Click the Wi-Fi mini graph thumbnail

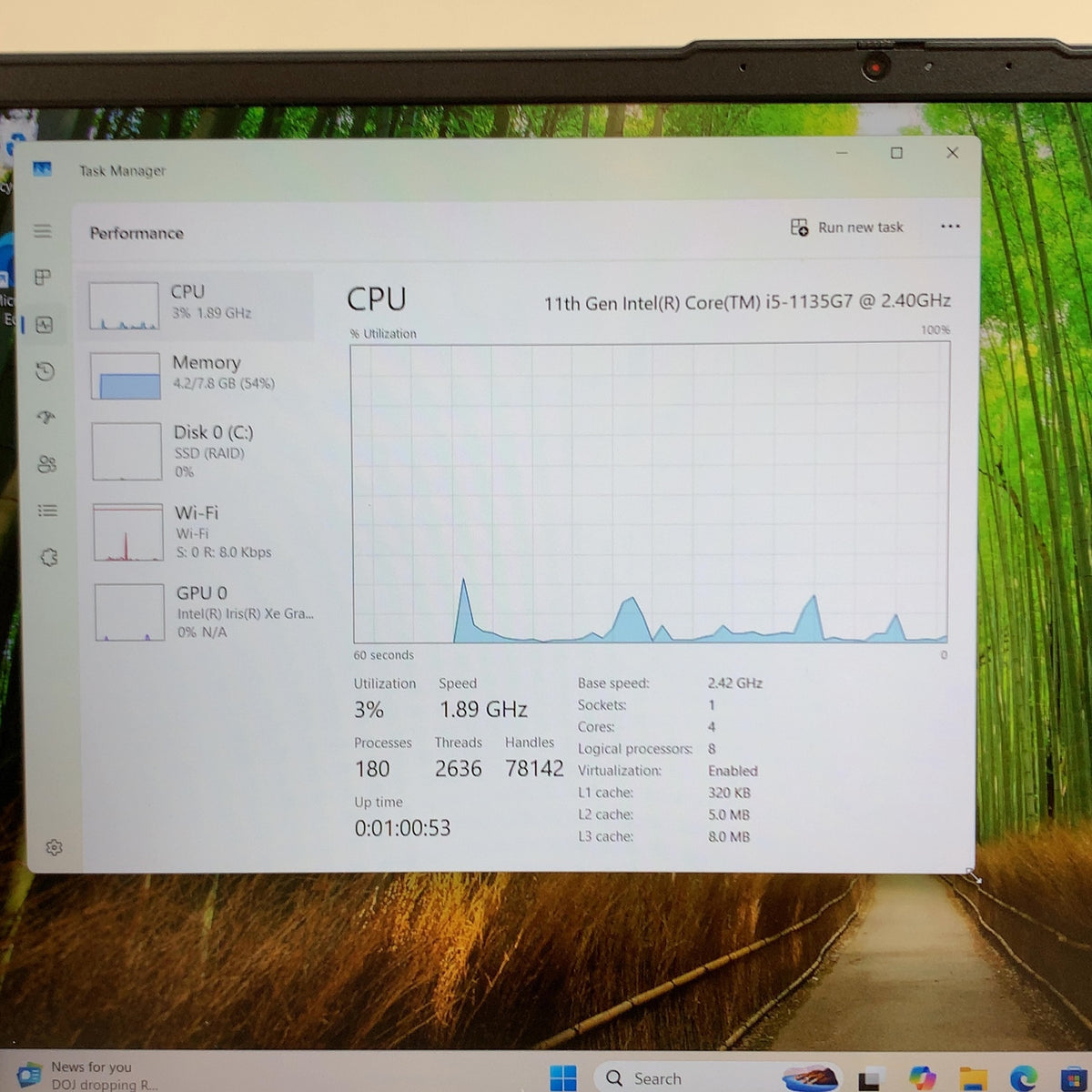coord(128,531)
